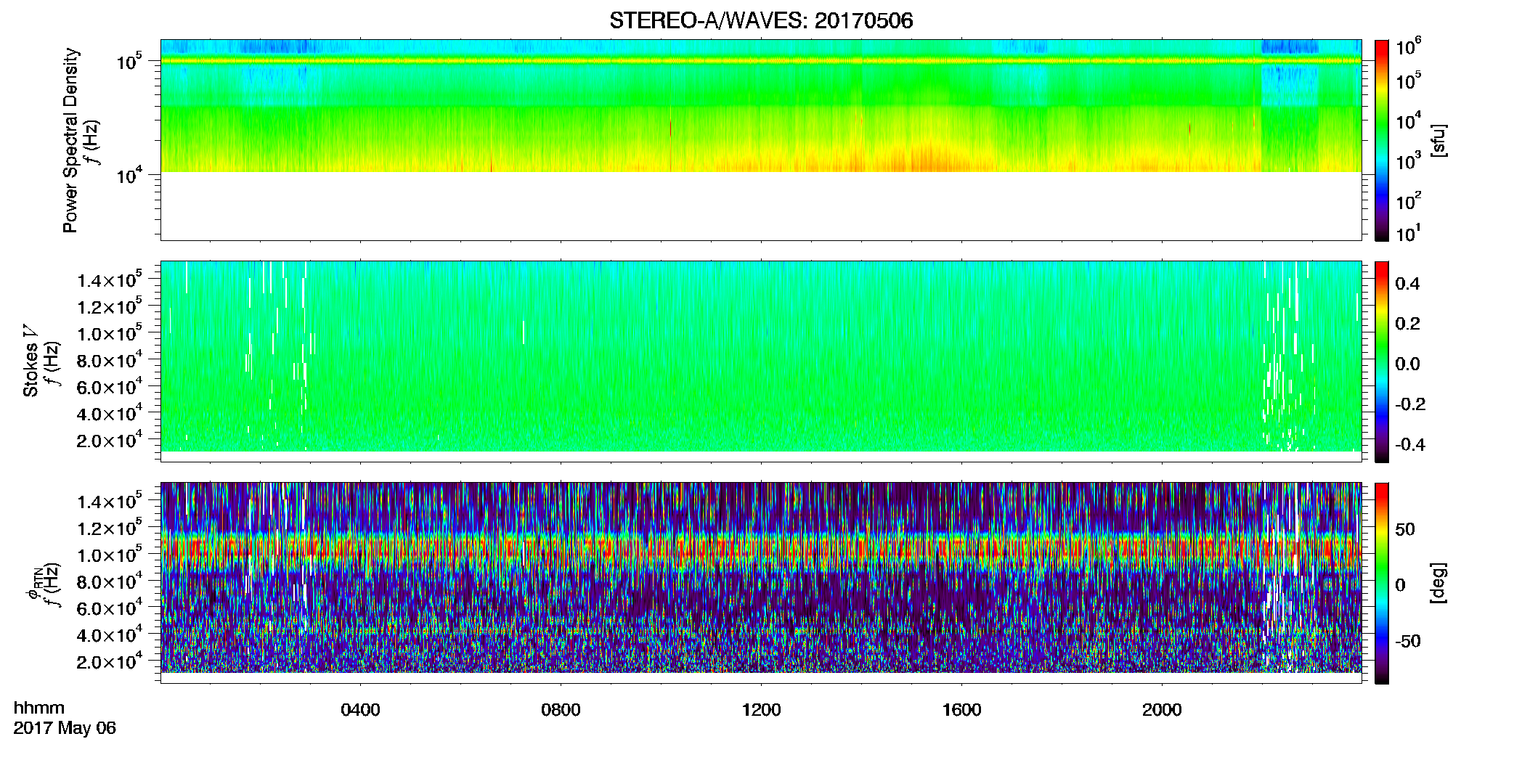Click the 0.4 tick on Stokes V color bar
This screenshot has height=784, width=1522.
pyautogui.click(x=1407, y=283)
